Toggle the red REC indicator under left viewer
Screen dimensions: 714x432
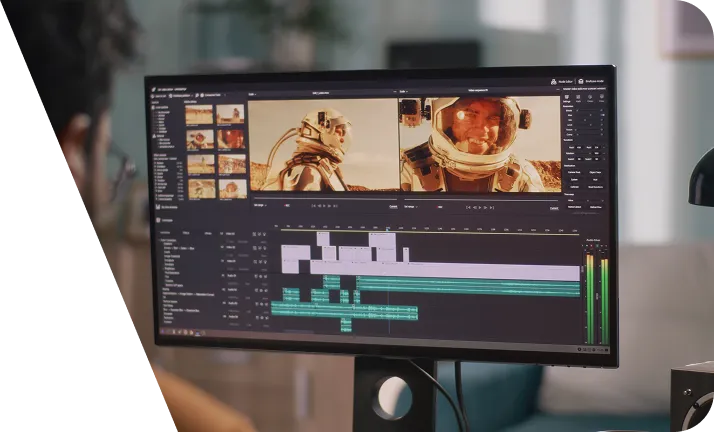(286, 206)
